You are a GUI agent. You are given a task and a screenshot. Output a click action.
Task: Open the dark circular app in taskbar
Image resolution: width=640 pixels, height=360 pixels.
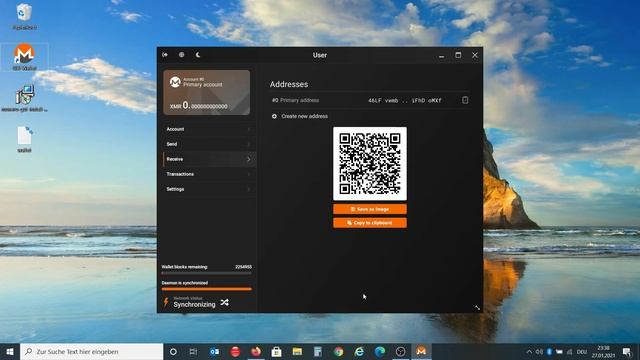click(x=400, y=351)
